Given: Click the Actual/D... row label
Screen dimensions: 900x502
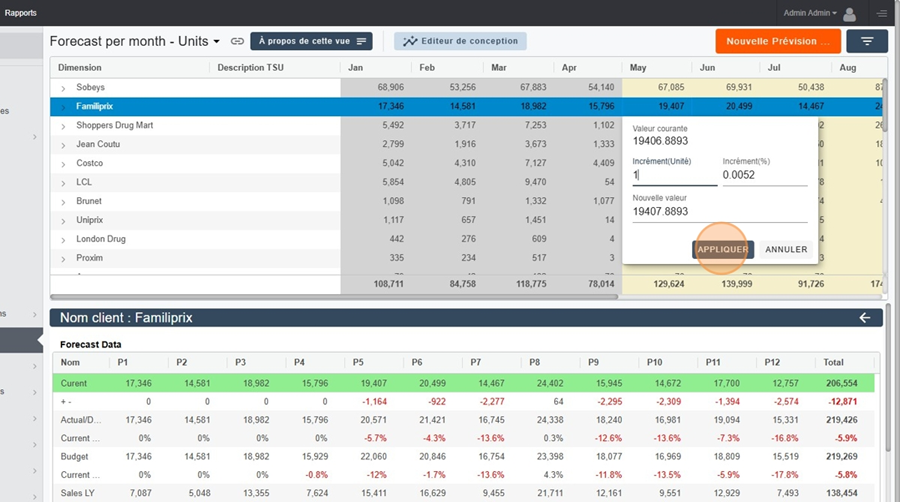Looking at the screenshot, I should [x=81, y=420].
